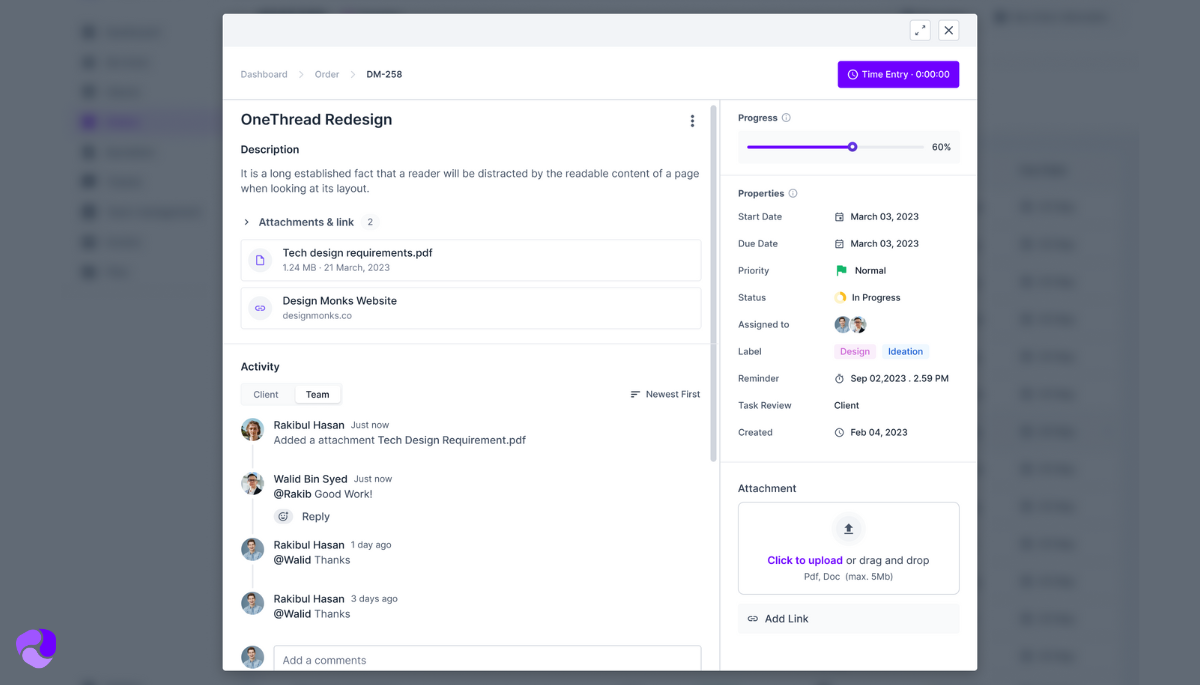This screenshot has height=685, width=1200.
Task: Open the calendar icon next to Start Date
Action: pyautogui.click(x=840, y=216)
